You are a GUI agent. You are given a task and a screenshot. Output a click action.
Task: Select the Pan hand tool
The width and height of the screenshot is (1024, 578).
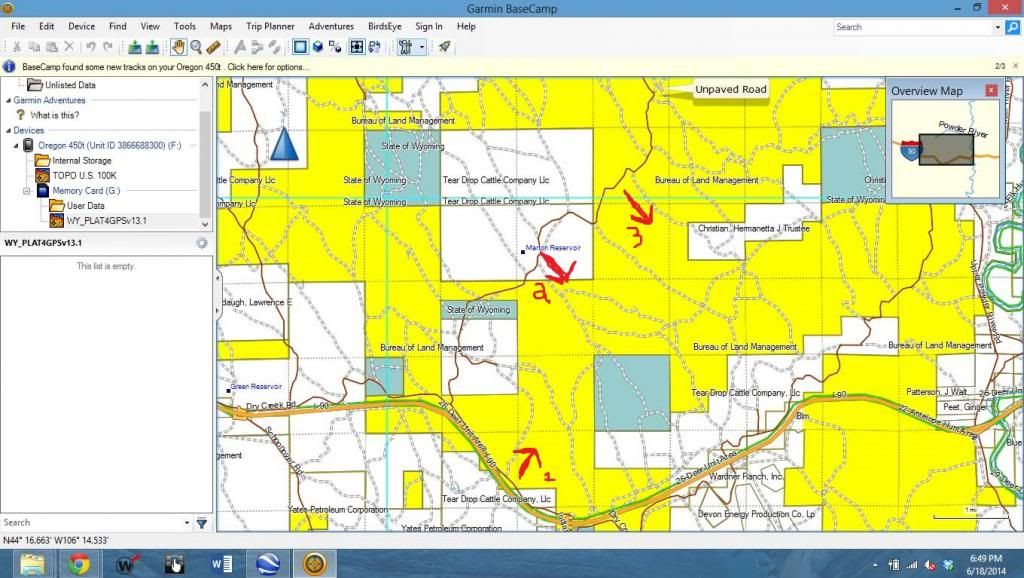click(x=178, y=47)
